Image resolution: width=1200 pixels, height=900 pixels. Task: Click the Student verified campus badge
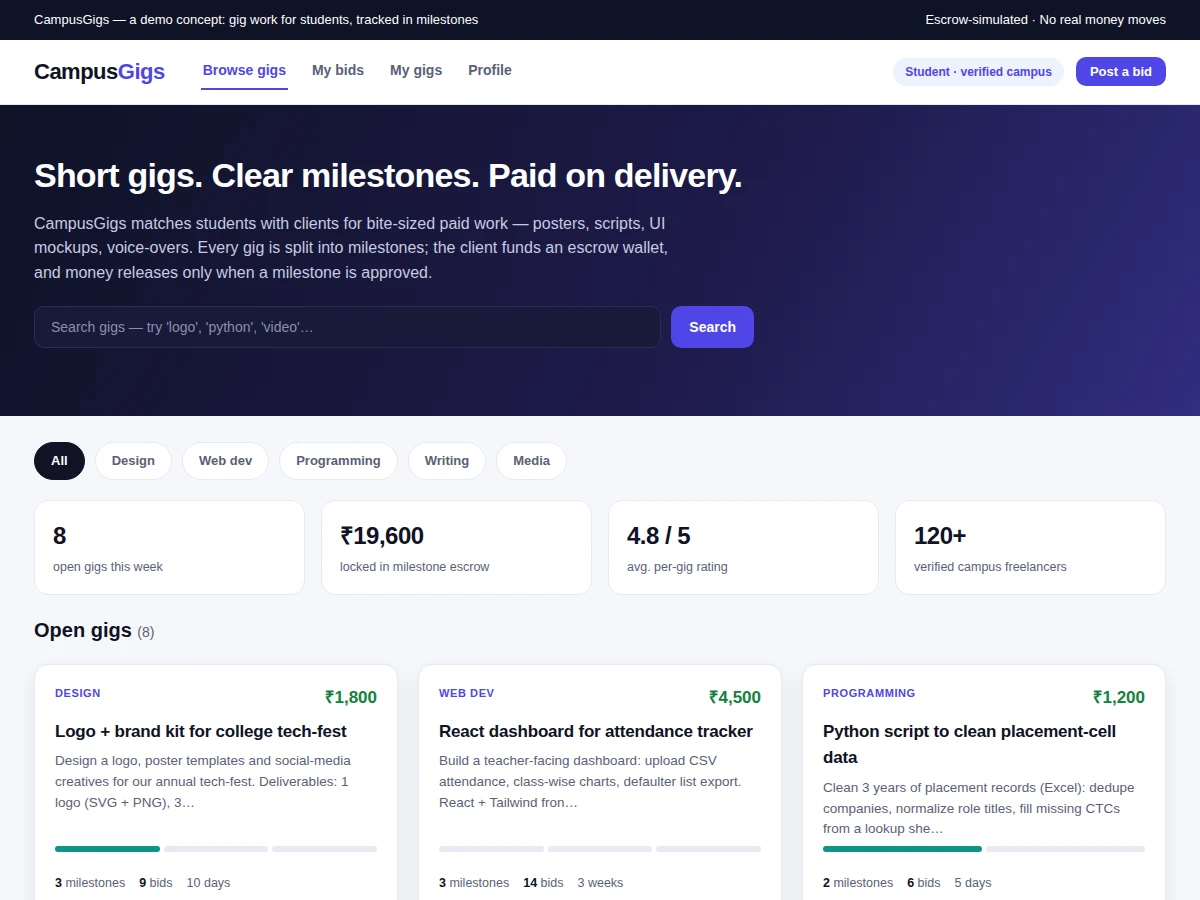(x=978, y=72)
